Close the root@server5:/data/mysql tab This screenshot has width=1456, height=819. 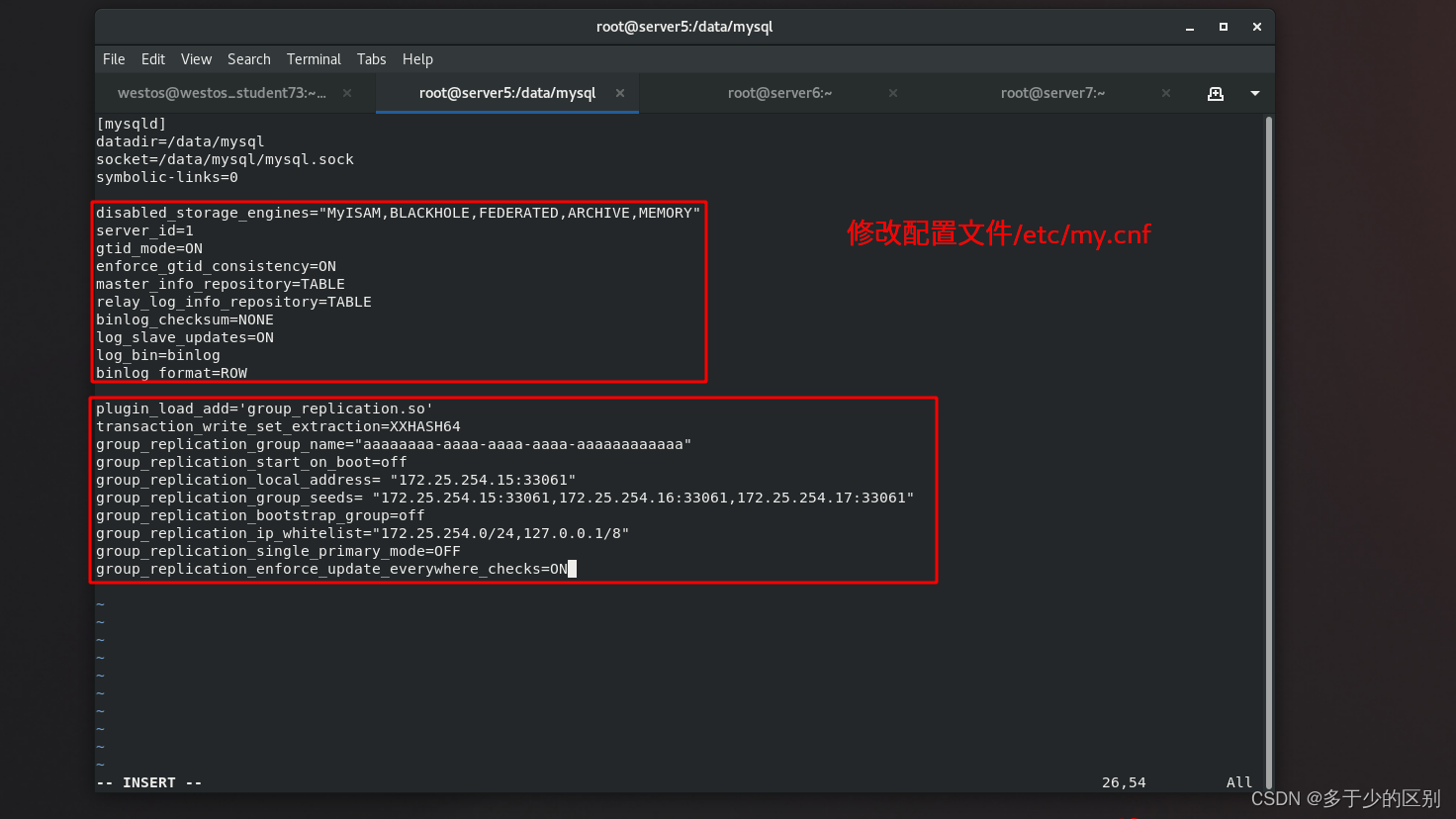pyautogui.click(x=620, y=93)
